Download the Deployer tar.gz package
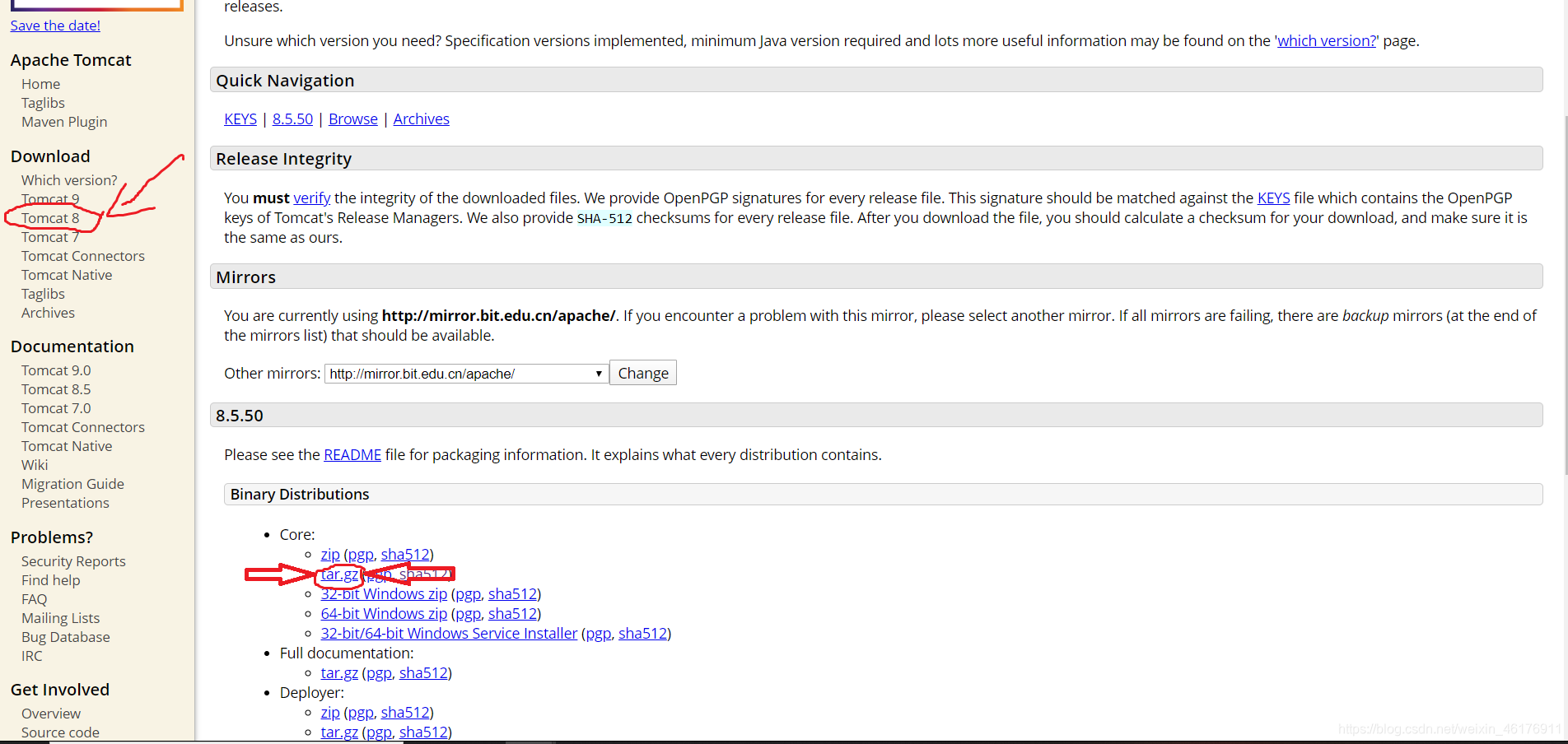Image resolution: width=1568 pixels, height=744 pixels. pyautogui.click(x=338, y=732)
